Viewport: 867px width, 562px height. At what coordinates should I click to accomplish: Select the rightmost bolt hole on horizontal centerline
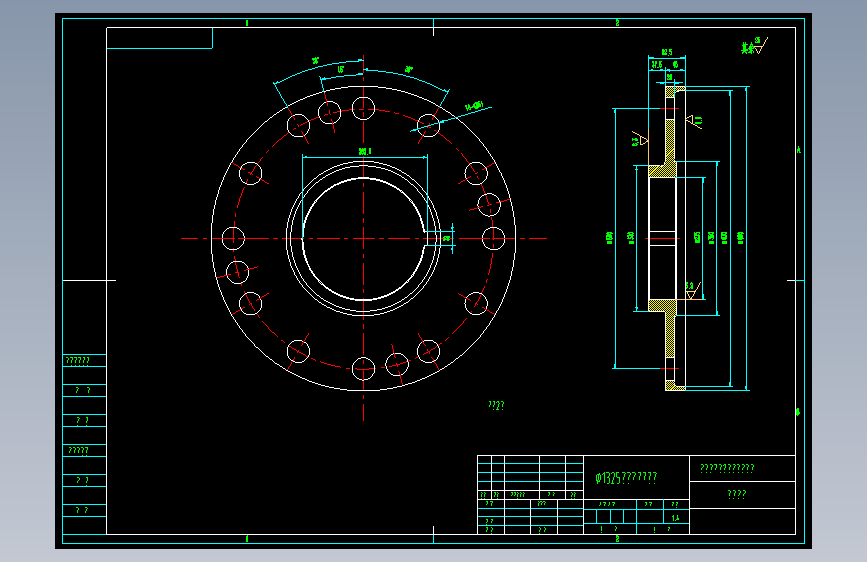pyautogui.click(x=493, y=238)
